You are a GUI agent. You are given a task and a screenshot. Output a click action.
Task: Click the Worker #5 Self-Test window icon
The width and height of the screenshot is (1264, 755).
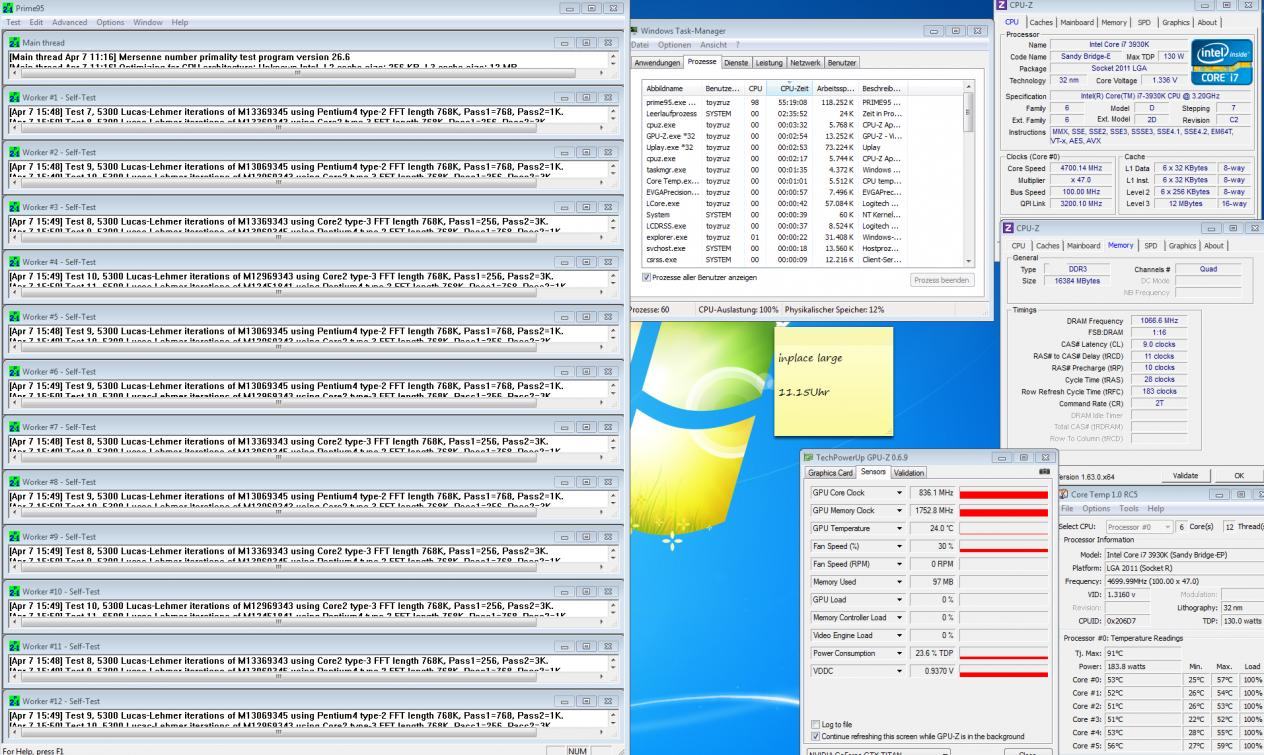(14, 317)
